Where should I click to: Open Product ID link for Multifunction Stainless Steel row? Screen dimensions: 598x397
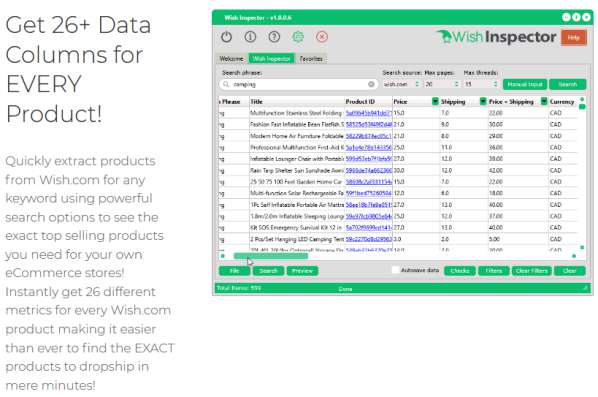coord(368,113)
